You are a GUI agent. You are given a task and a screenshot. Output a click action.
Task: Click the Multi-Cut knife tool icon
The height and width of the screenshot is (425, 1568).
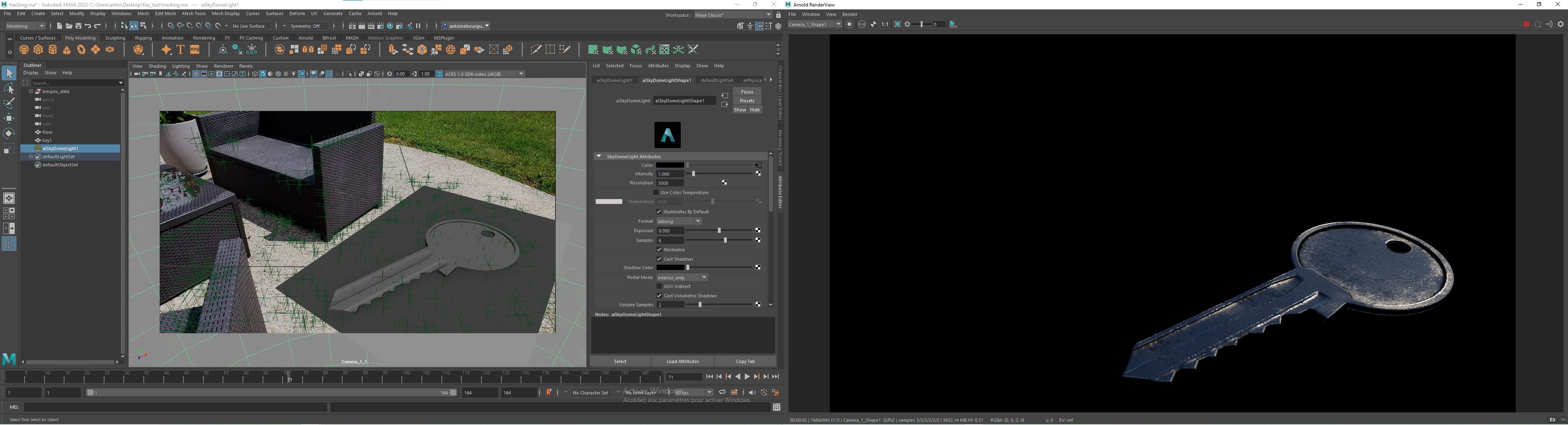pyautogui.click(x=536, y=50)
